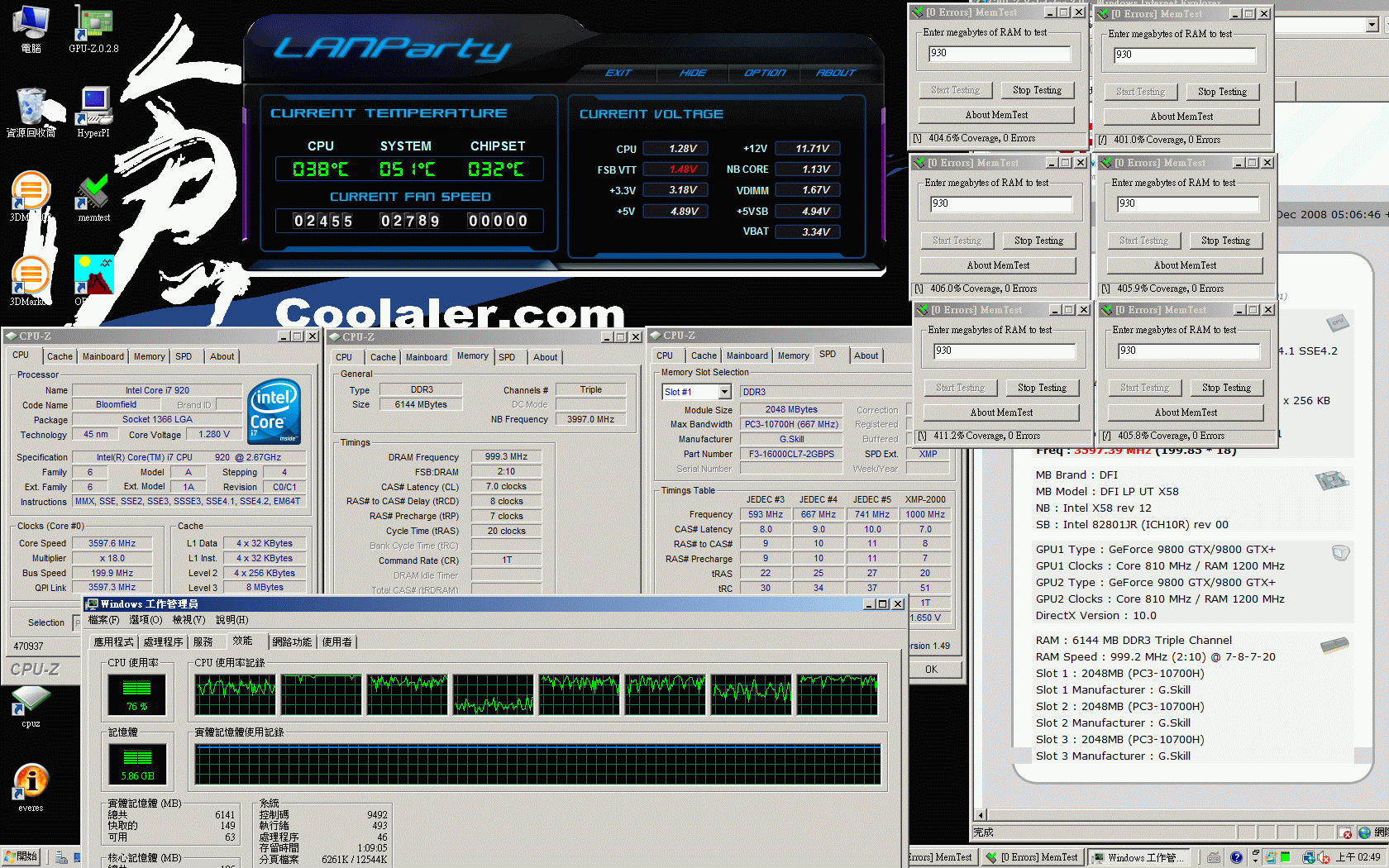Open the SPD tab in the middle CPU-Z window

(x=507, y=357)
